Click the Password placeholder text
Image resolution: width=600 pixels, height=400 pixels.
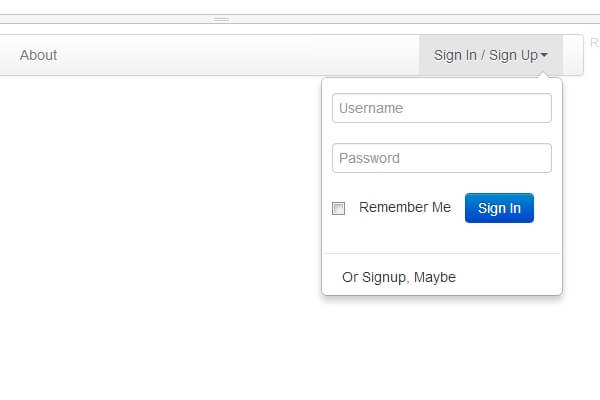coord(369,158)
